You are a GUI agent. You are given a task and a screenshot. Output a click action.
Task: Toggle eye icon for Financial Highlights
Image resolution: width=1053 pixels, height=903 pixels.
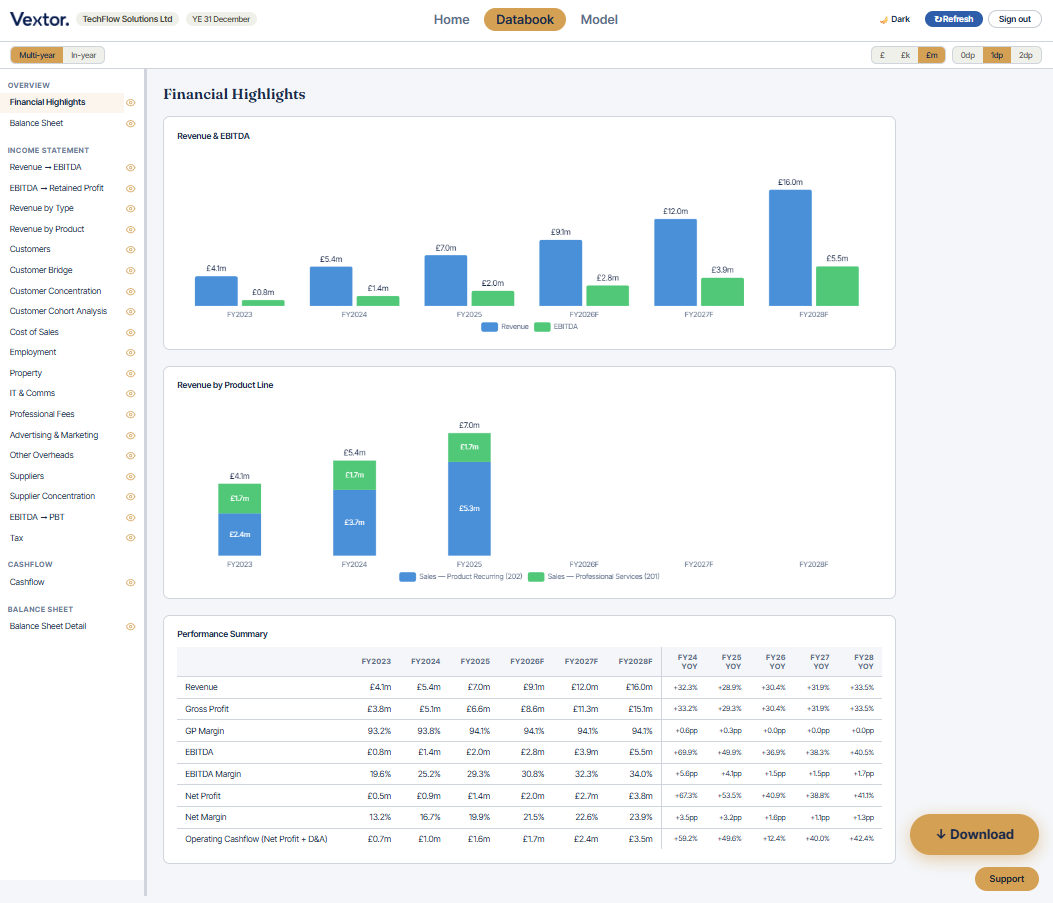(x=131, y=103)
